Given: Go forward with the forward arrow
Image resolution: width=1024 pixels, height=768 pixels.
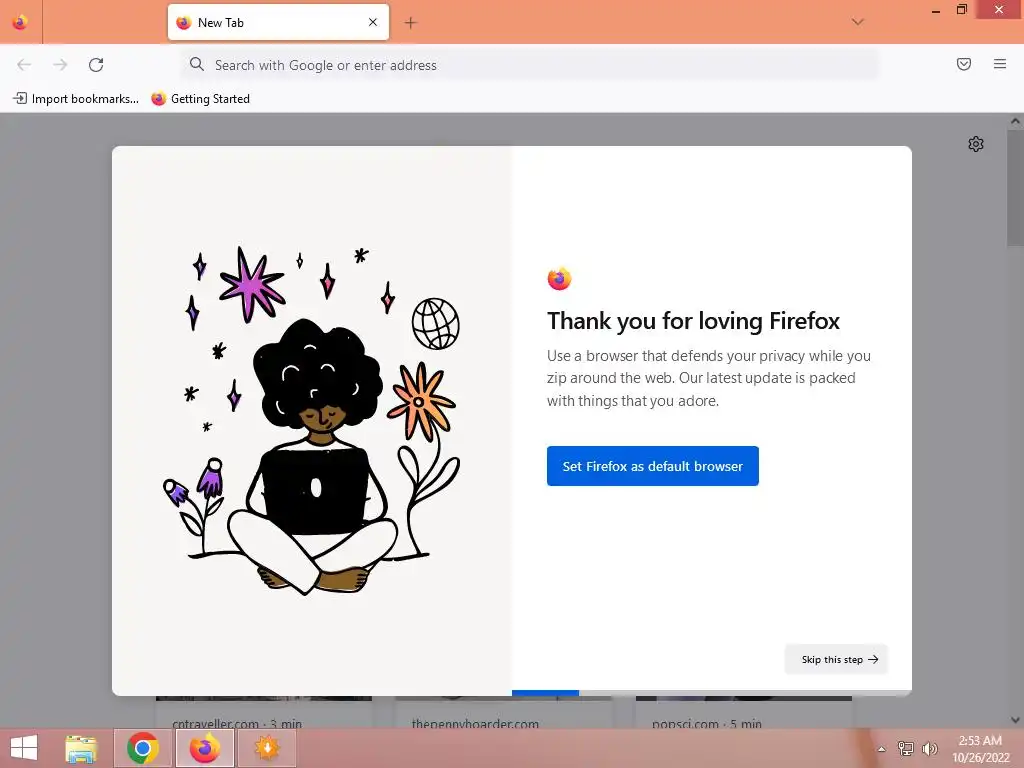Looking at the screenshot, I should pyautogui.click(x=60, y=65).
